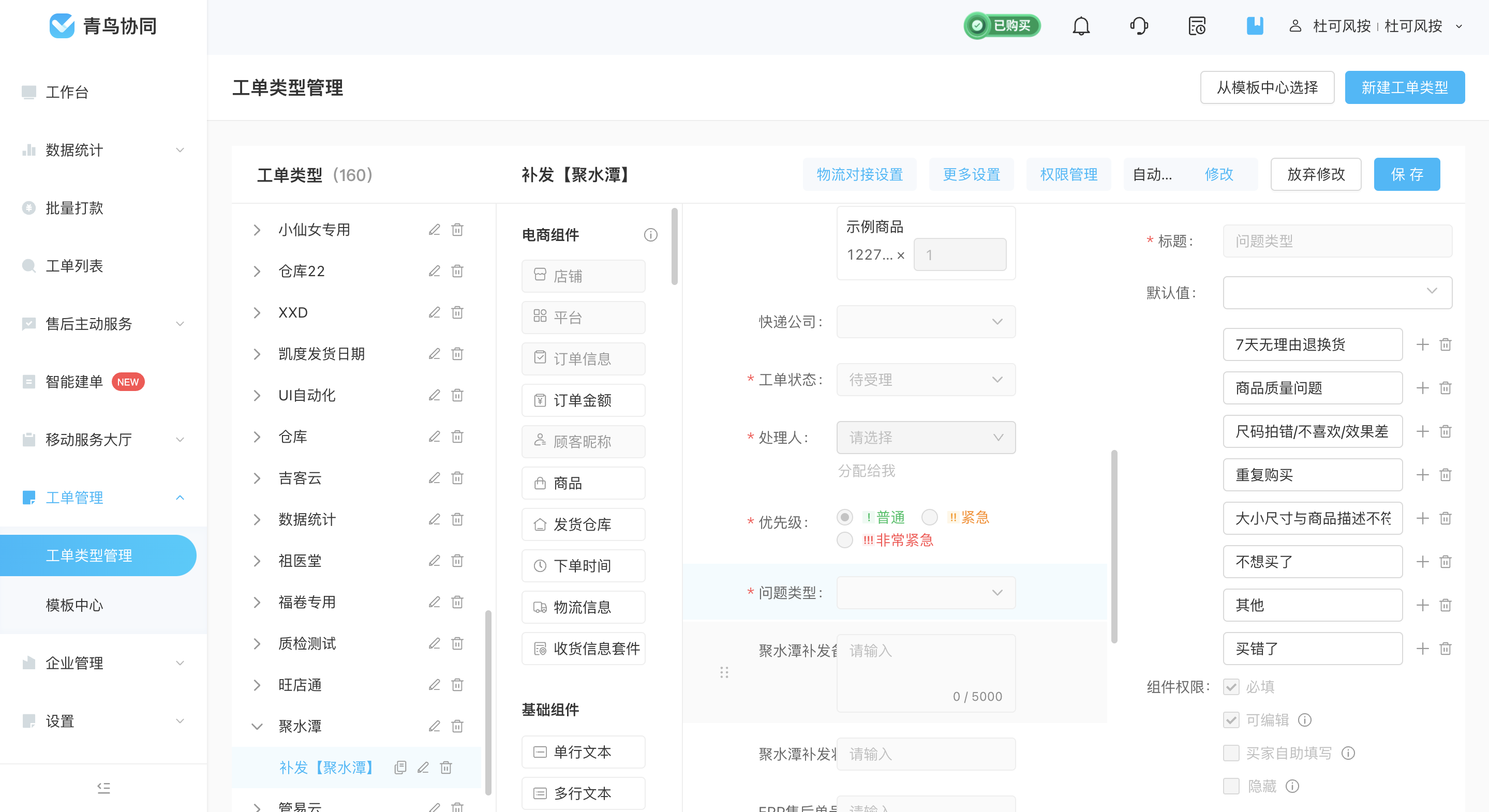
Task: Click the 修改 link
Action: pos(1218,174)
